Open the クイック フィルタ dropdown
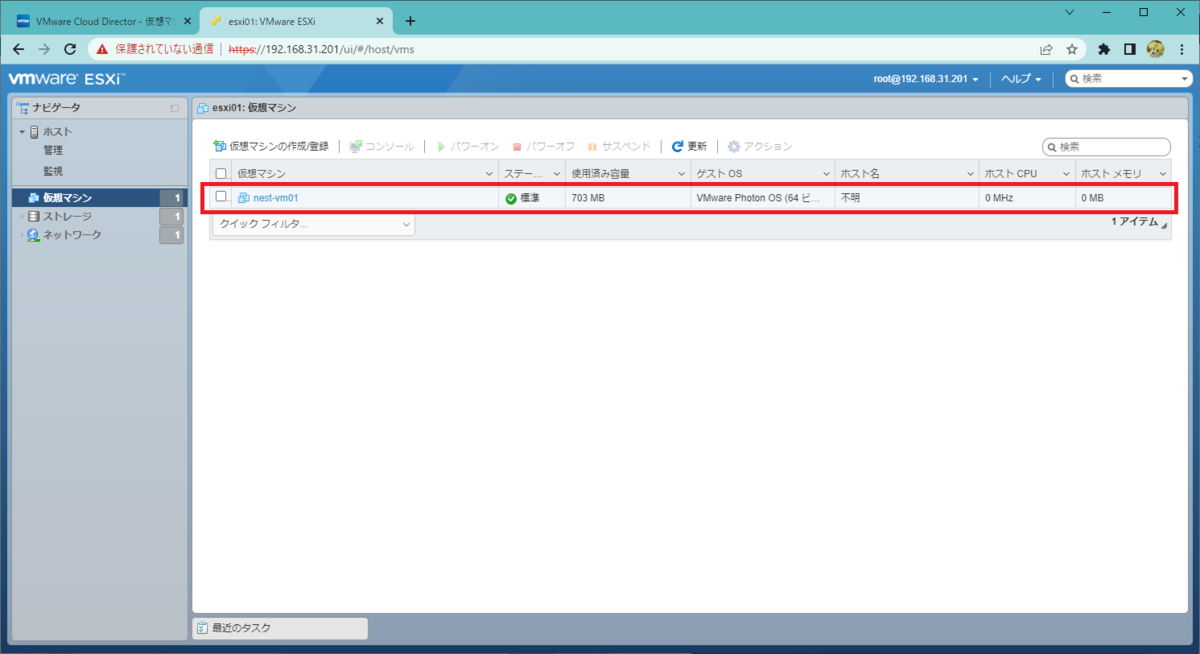 (x=313, y=224)
